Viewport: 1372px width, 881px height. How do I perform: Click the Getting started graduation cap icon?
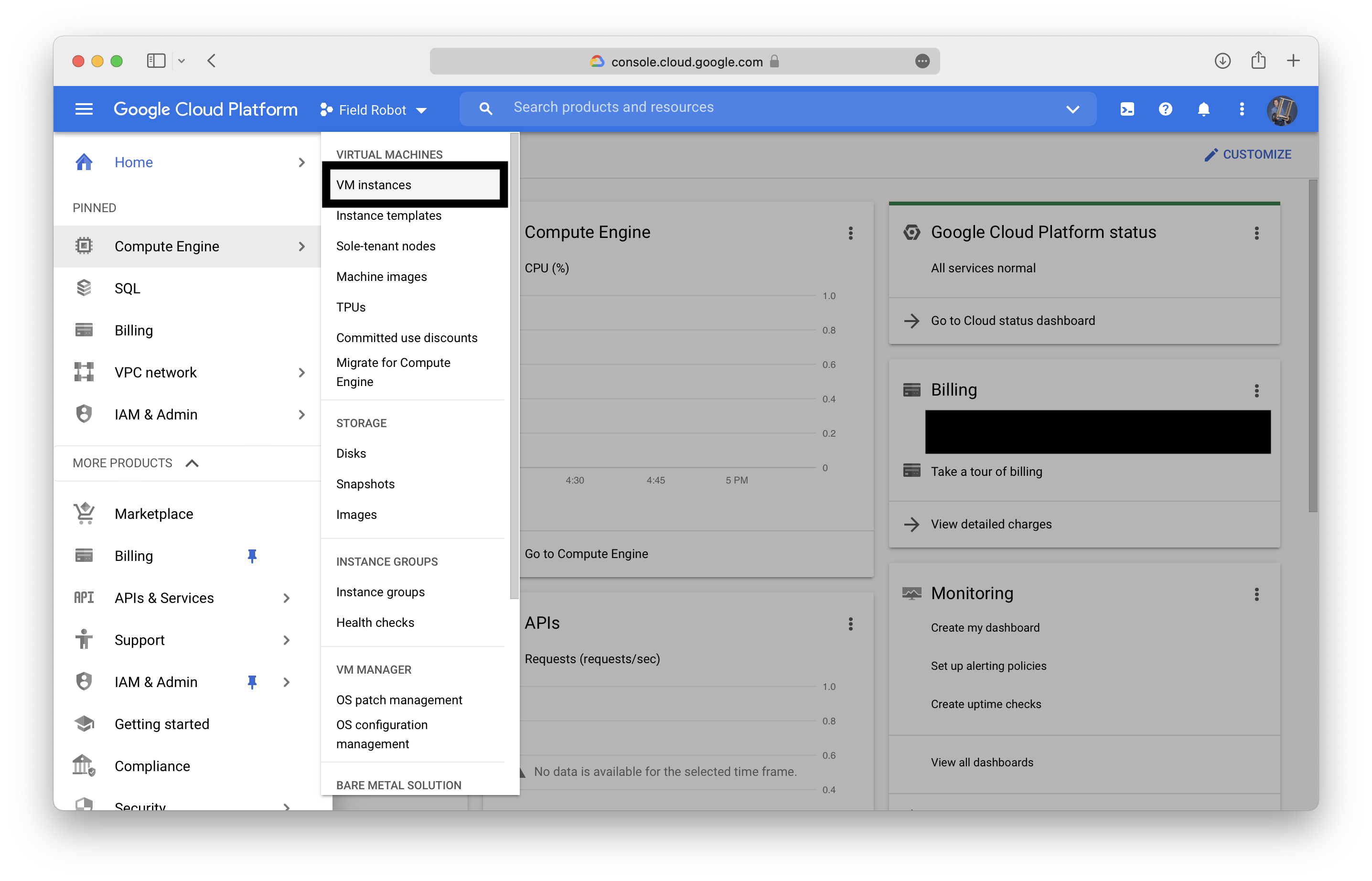pos(84,723)
